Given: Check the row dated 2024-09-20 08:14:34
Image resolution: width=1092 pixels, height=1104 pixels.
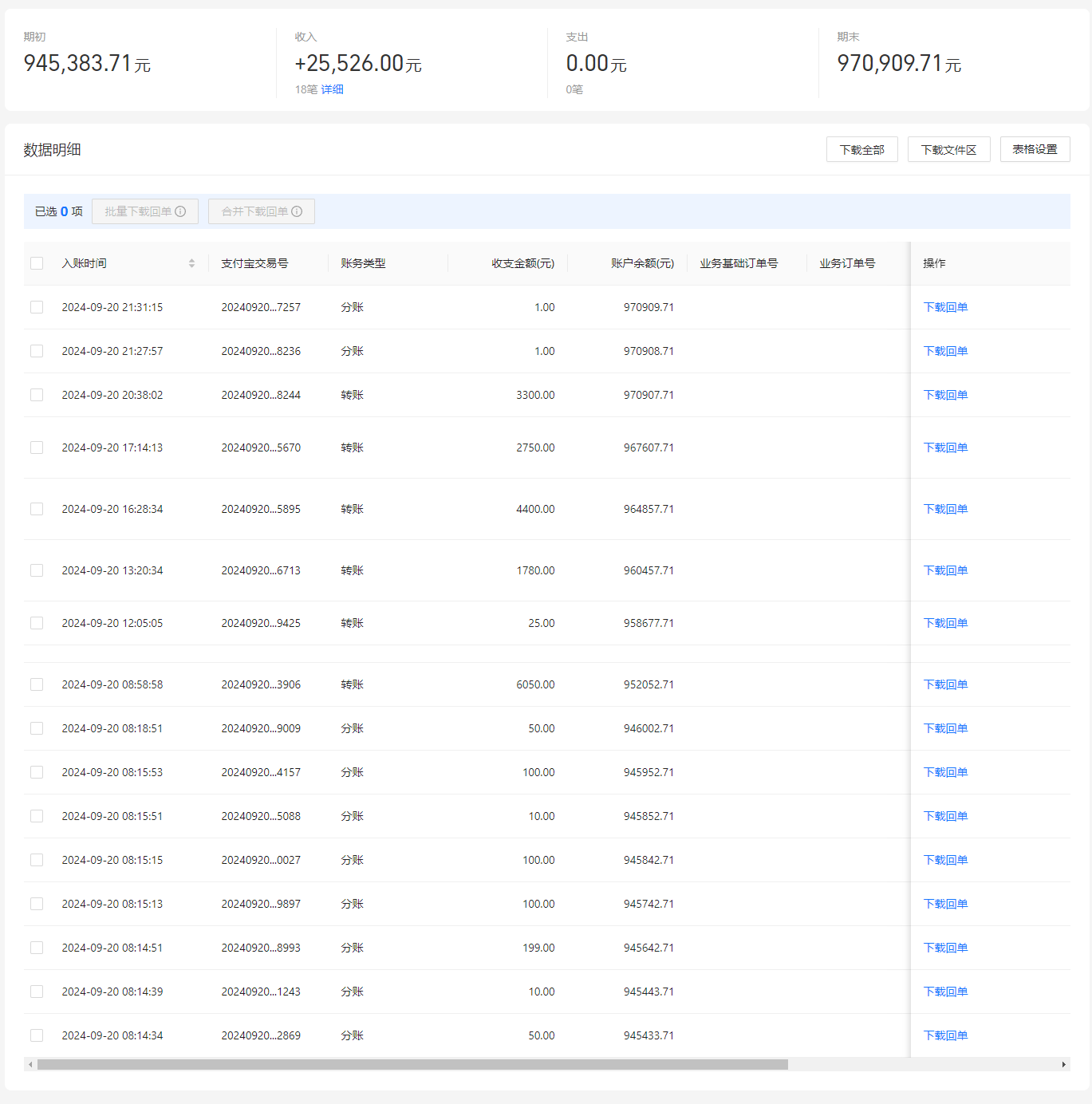Looking at the screenshot, I should click(x=37, y=1035).
